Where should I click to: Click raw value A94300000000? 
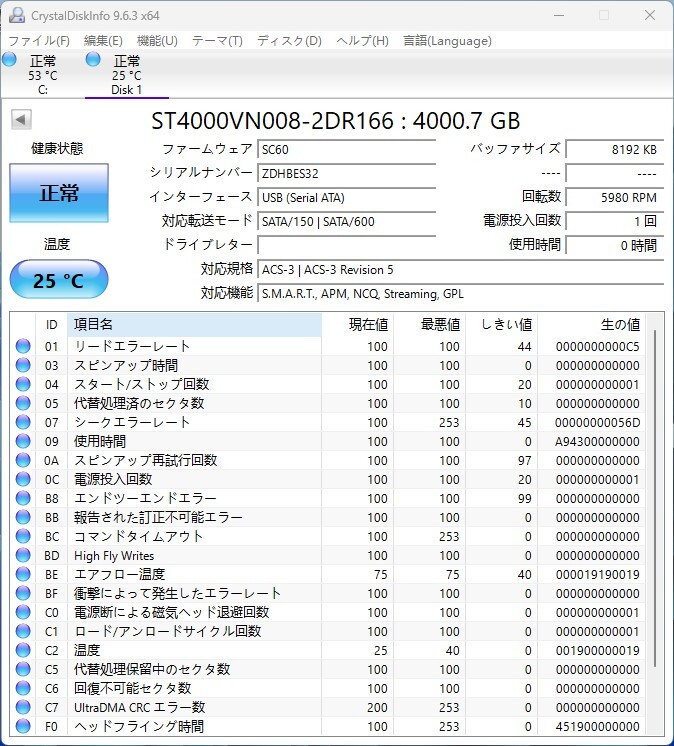coord(597,442)
